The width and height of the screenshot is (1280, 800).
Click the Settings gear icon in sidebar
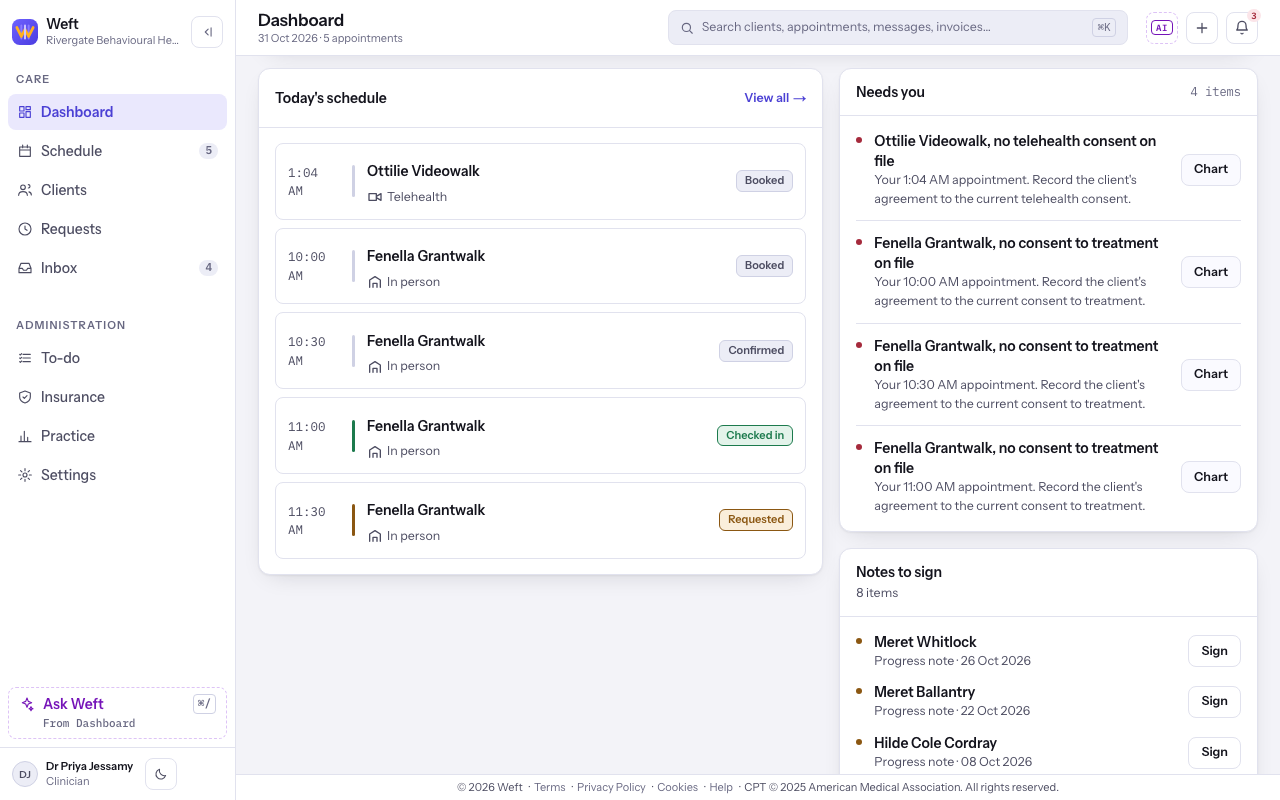25,475
